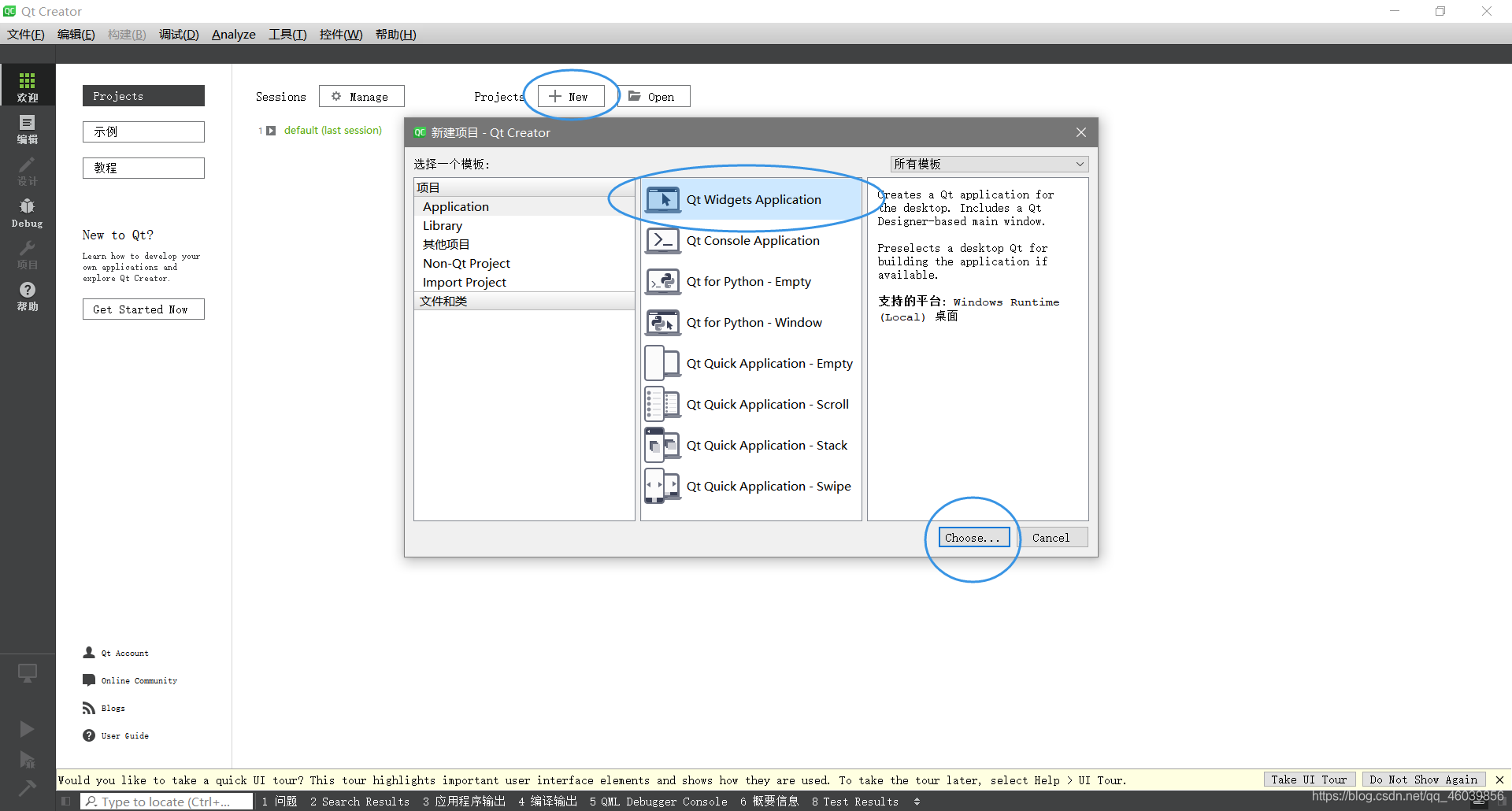Open the 4 编译输出 pane

[x=547, y=802]
